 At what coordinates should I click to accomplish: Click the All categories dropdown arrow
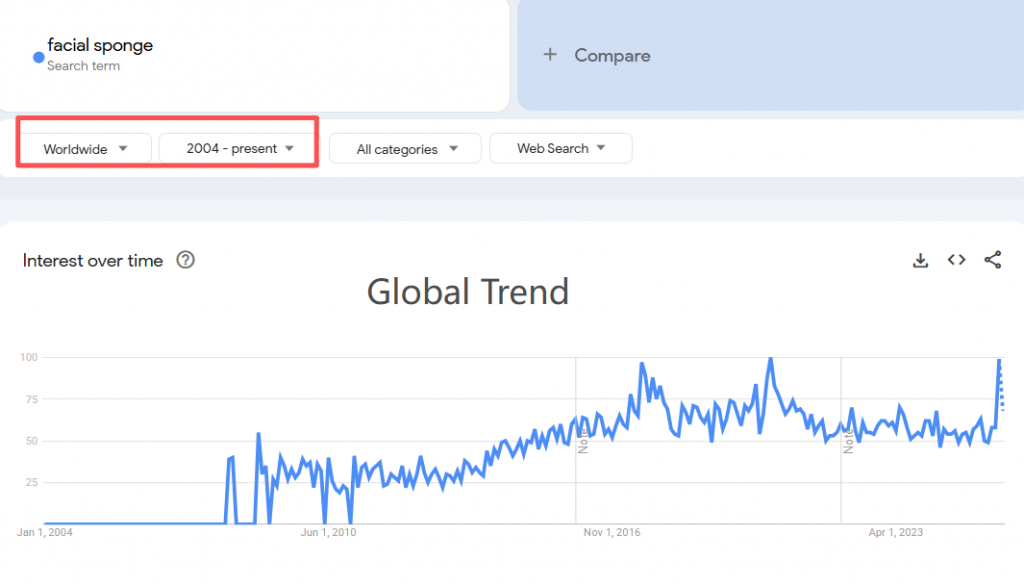(453, 148)
